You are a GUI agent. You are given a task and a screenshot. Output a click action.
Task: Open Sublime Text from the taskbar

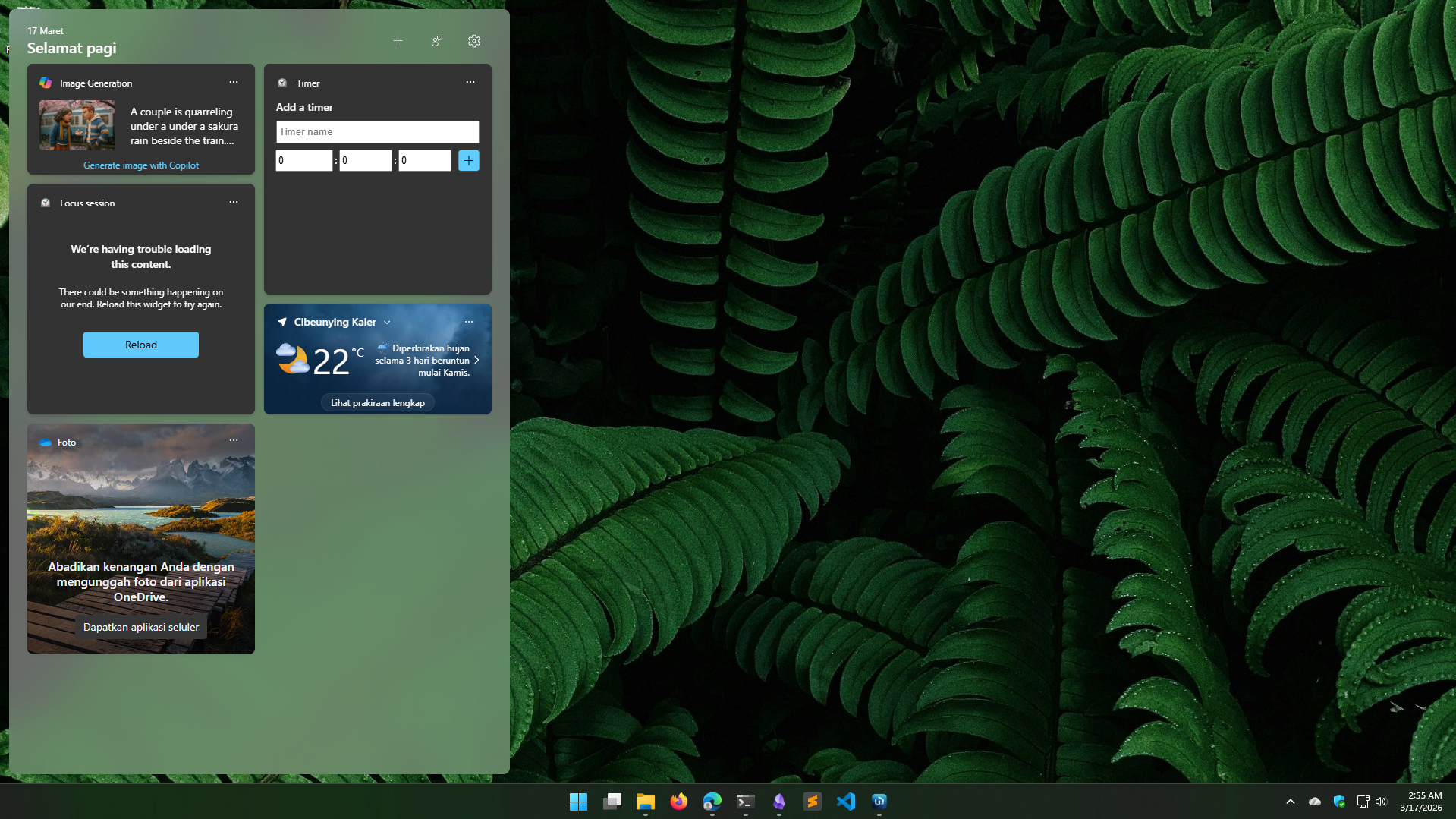812,802
